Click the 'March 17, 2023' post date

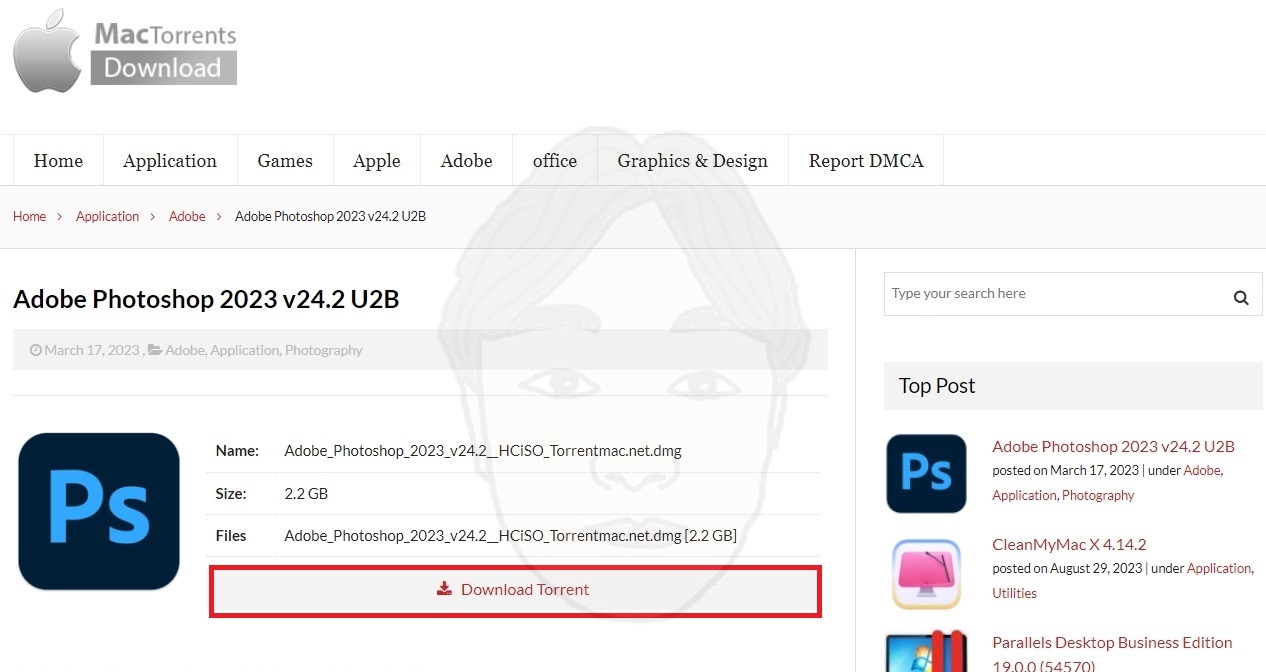point(92,350)
